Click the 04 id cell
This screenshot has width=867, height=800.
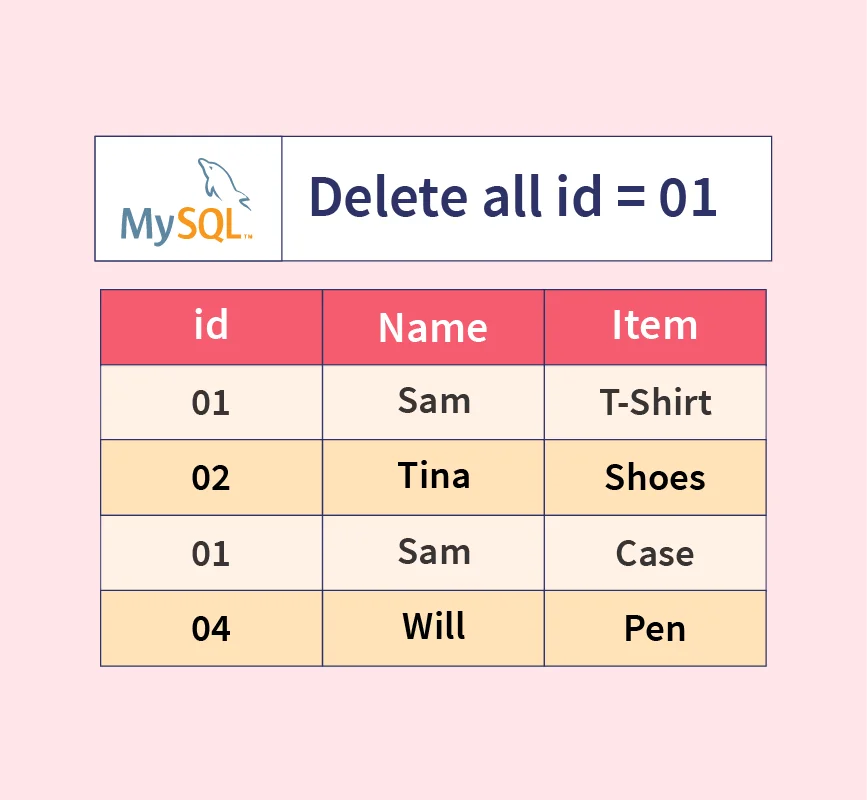click(211, 629)
